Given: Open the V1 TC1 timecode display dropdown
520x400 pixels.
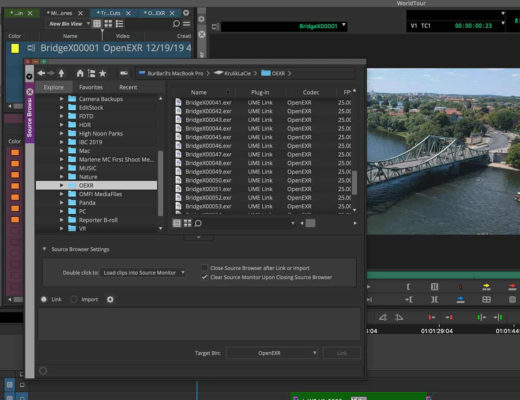Looking at the screenshot, I should click(x=503, y=23).
